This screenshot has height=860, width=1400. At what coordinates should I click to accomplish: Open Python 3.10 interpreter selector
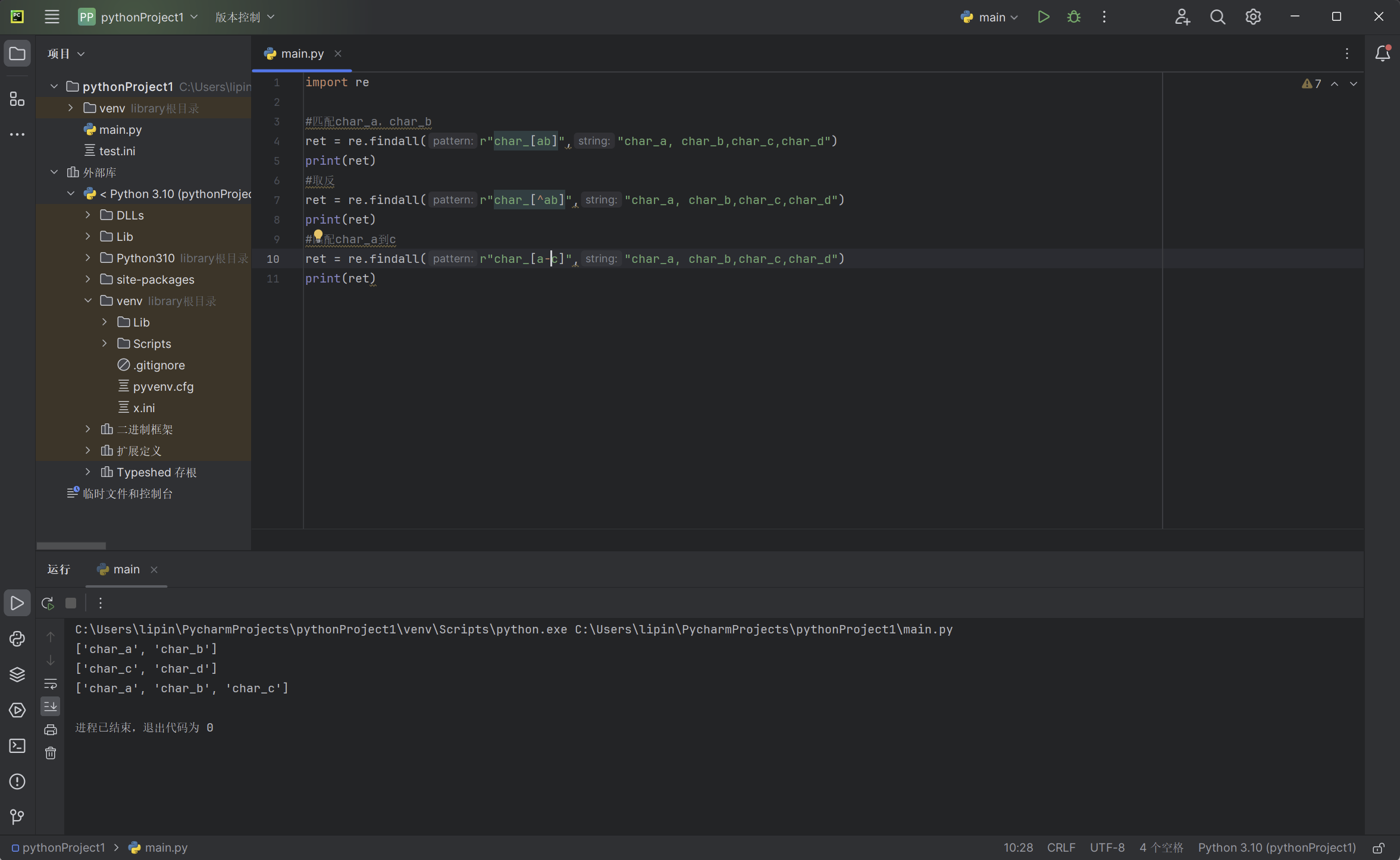coord(1277,848)
